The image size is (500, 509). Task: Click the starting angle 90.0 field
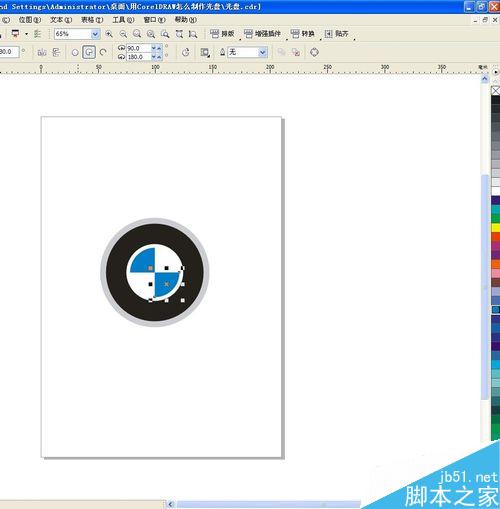[139, 48]
